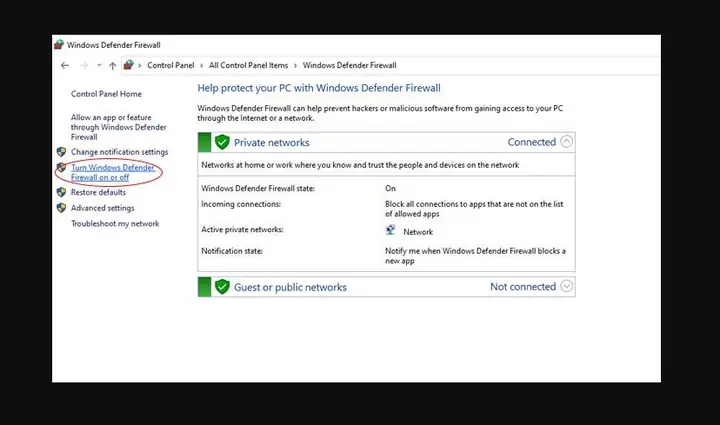Screen dimensions: 720x425
Task: Open the chevron after All Control Panel Items
Action: point(295,66)
